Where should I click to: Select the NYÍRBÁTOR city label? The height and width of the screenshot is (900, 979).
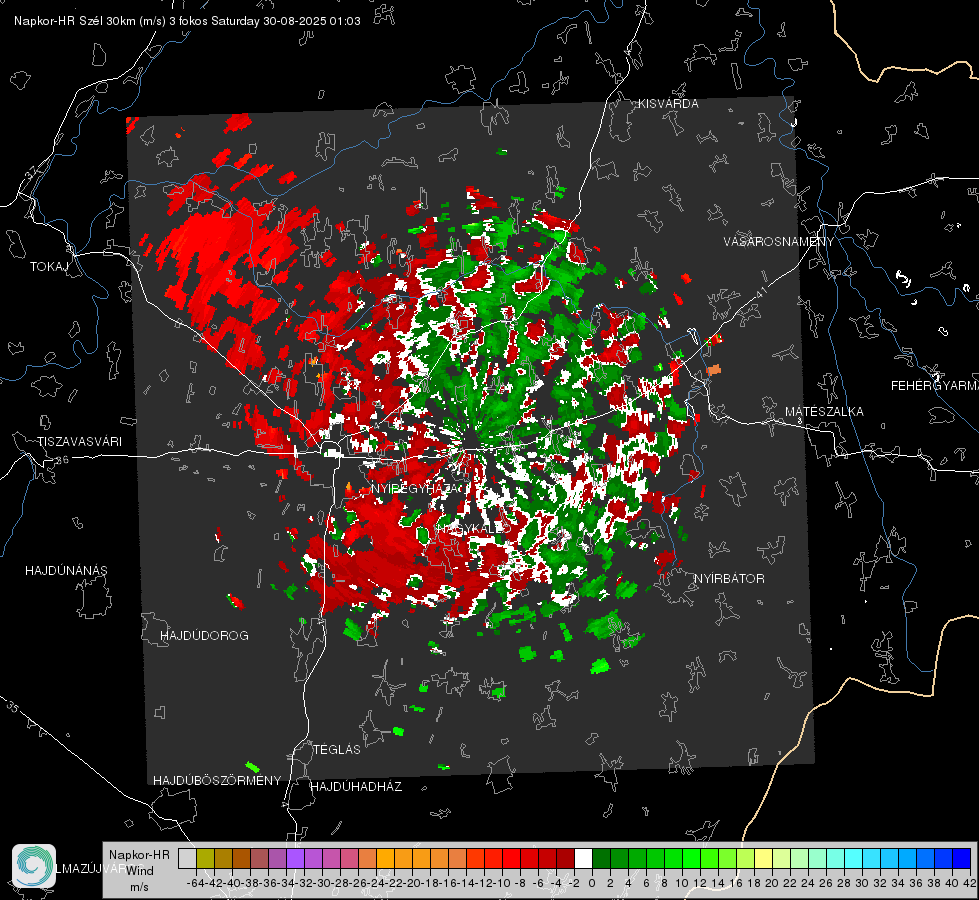pos(729,579)
